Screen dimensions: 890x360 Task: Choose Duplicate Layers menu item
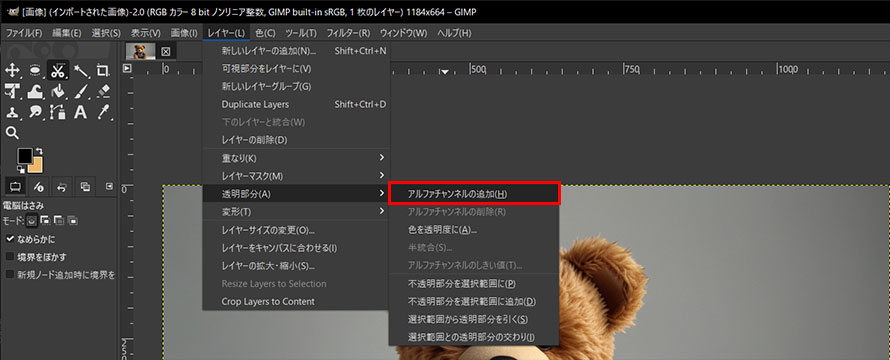pos(296,104)
